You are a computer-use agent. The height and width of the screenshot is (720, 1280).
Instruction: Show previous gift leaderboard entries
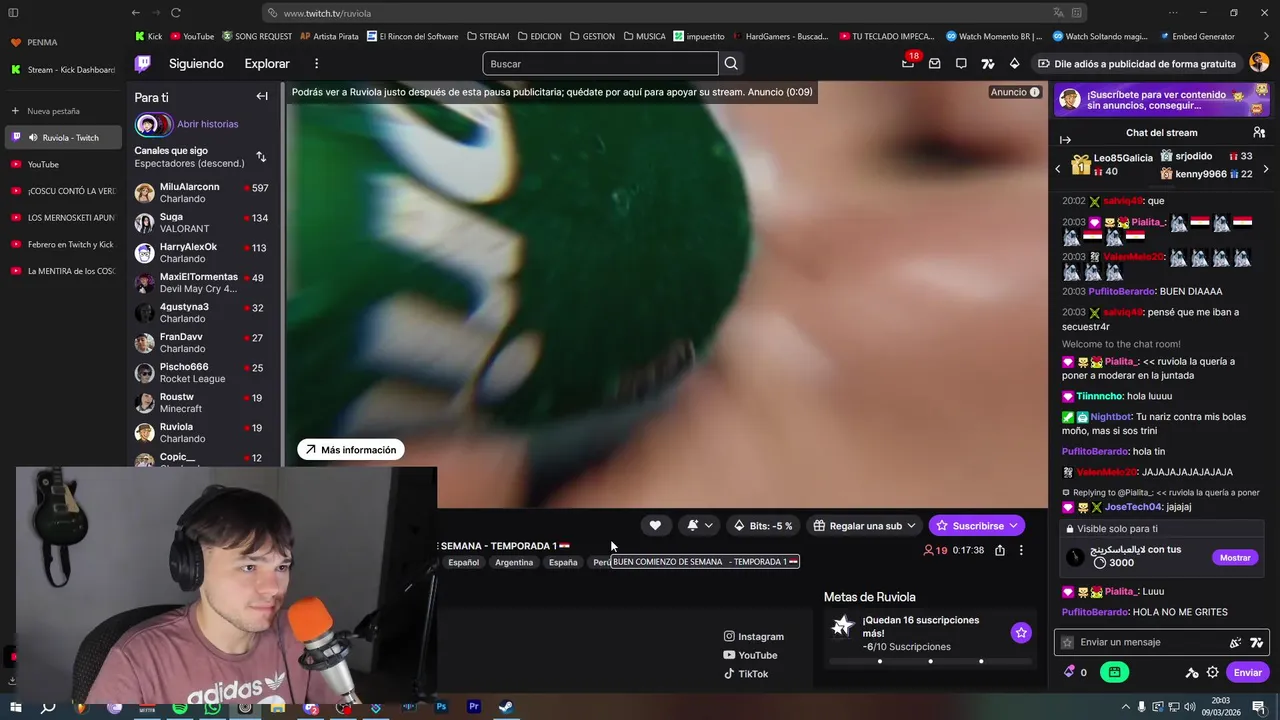(1058, 169)
